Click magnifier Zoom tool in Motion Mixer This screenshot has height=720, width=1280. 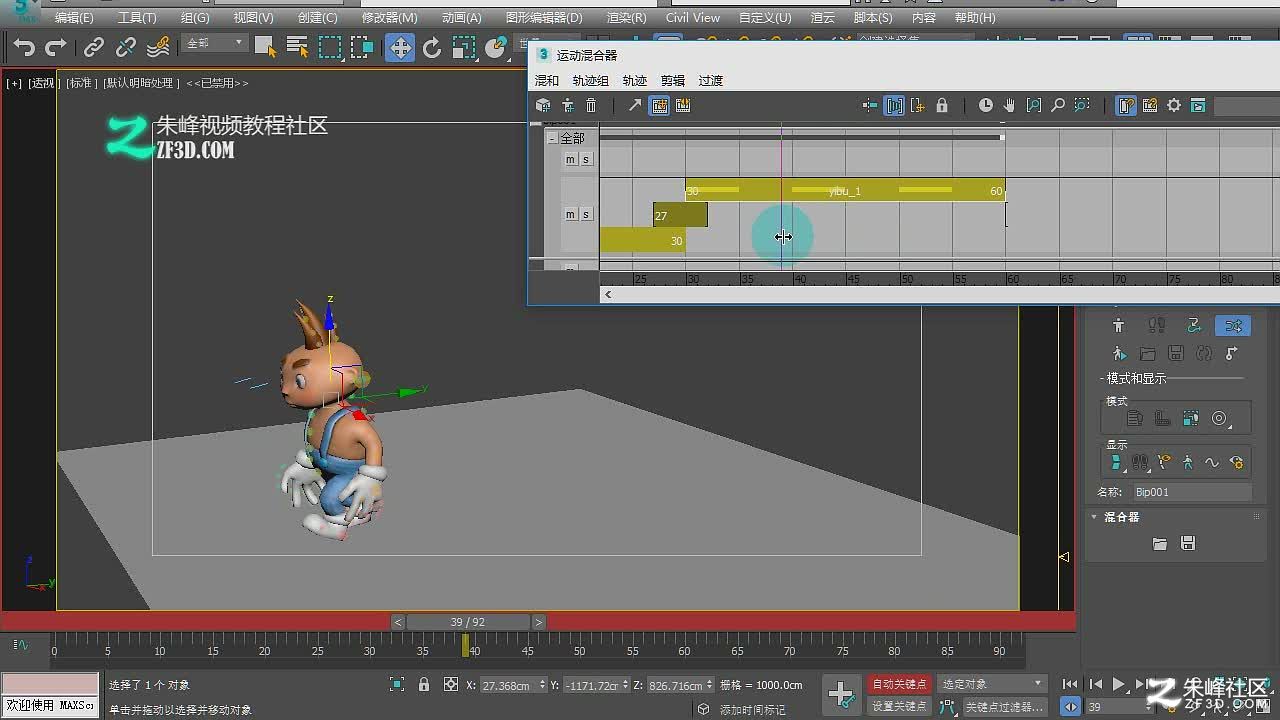[x=1057, y=105]
